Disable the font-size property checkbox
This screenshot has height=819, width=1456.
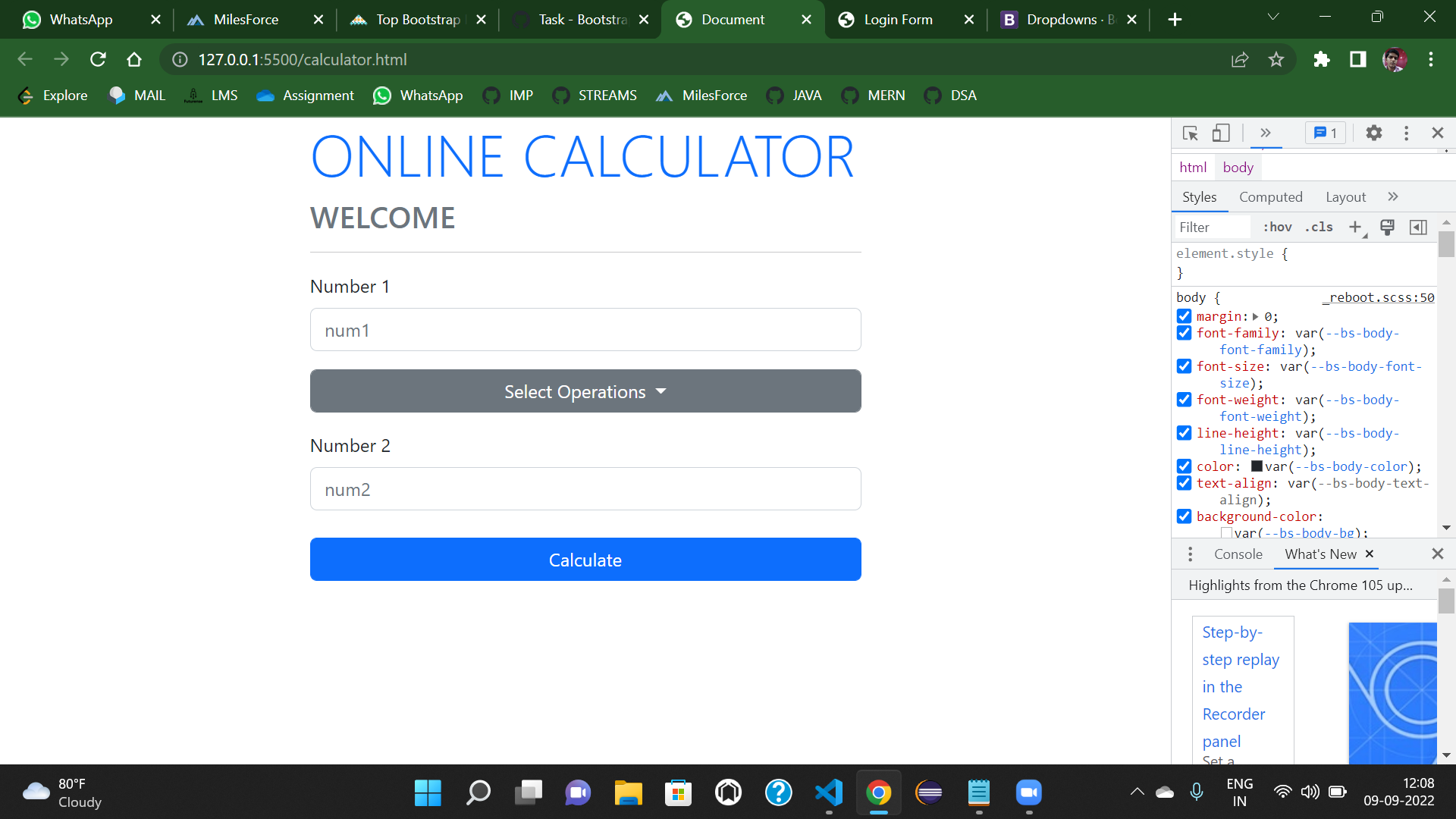[x=1184, y=366]
